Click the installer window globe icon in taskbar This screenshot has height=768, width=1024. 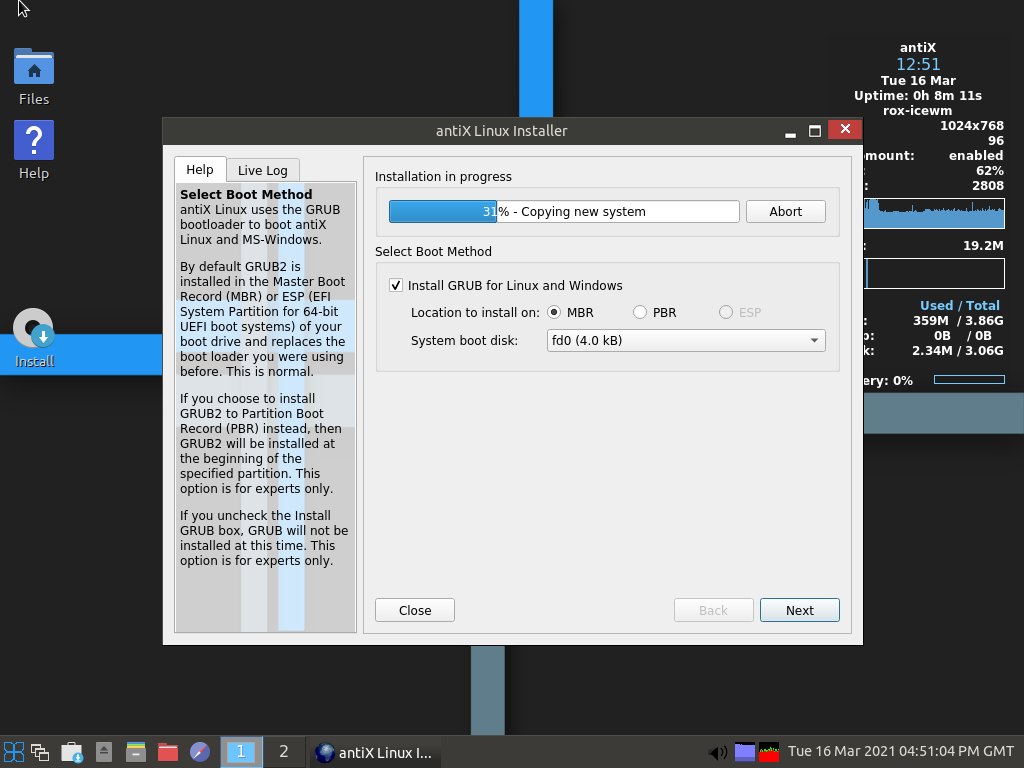(325, 752)
